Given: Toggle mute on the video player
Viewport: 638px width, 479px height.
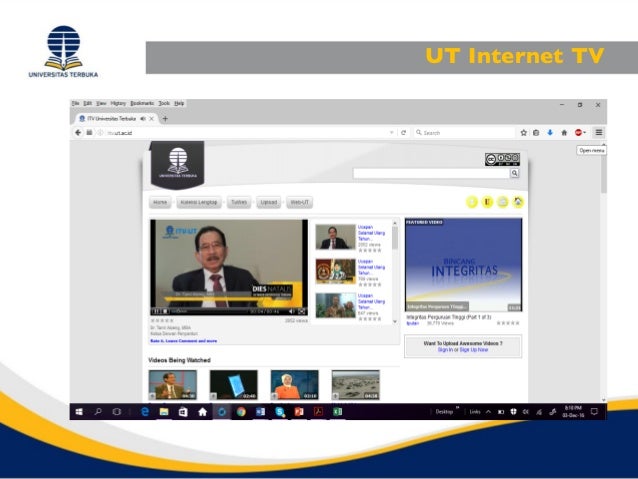Looking at the screenshot, I should pyautogui.click(x=291, y=311).
